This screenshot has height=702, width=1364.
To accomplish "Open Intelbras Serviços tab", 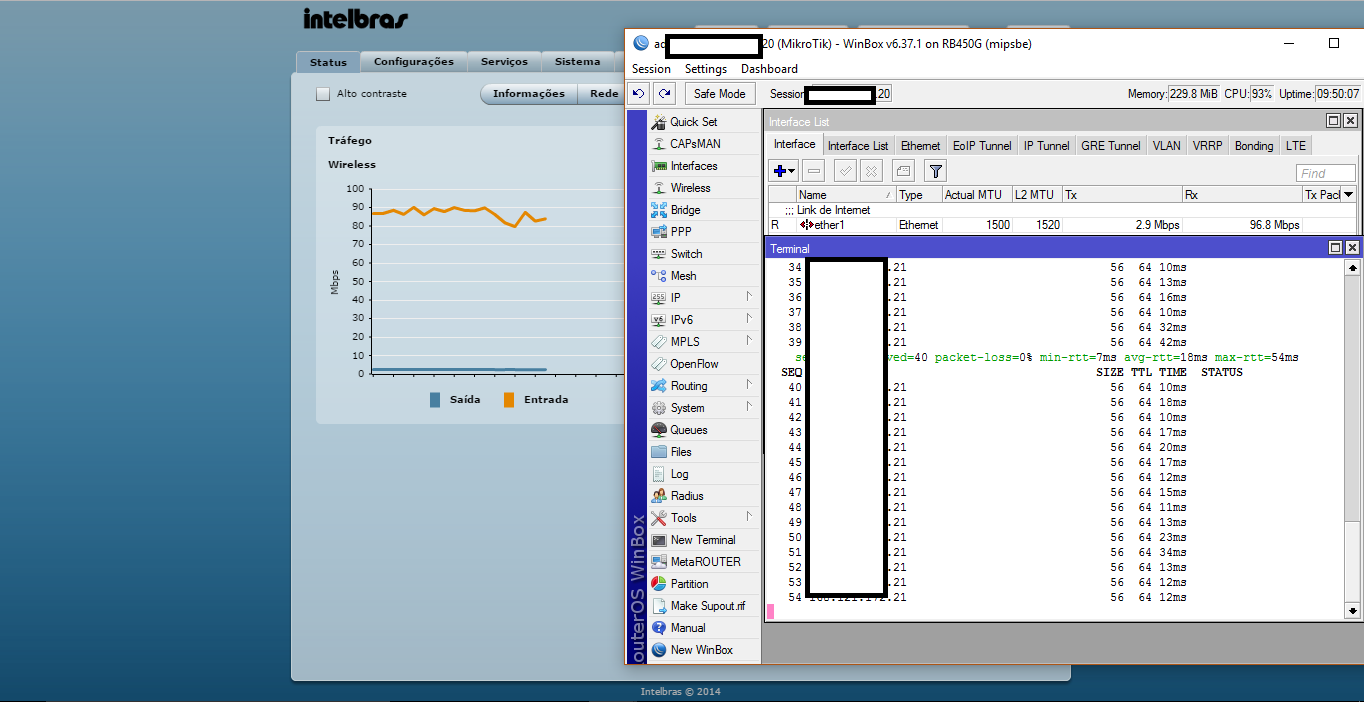I will (x=504, y=62).
